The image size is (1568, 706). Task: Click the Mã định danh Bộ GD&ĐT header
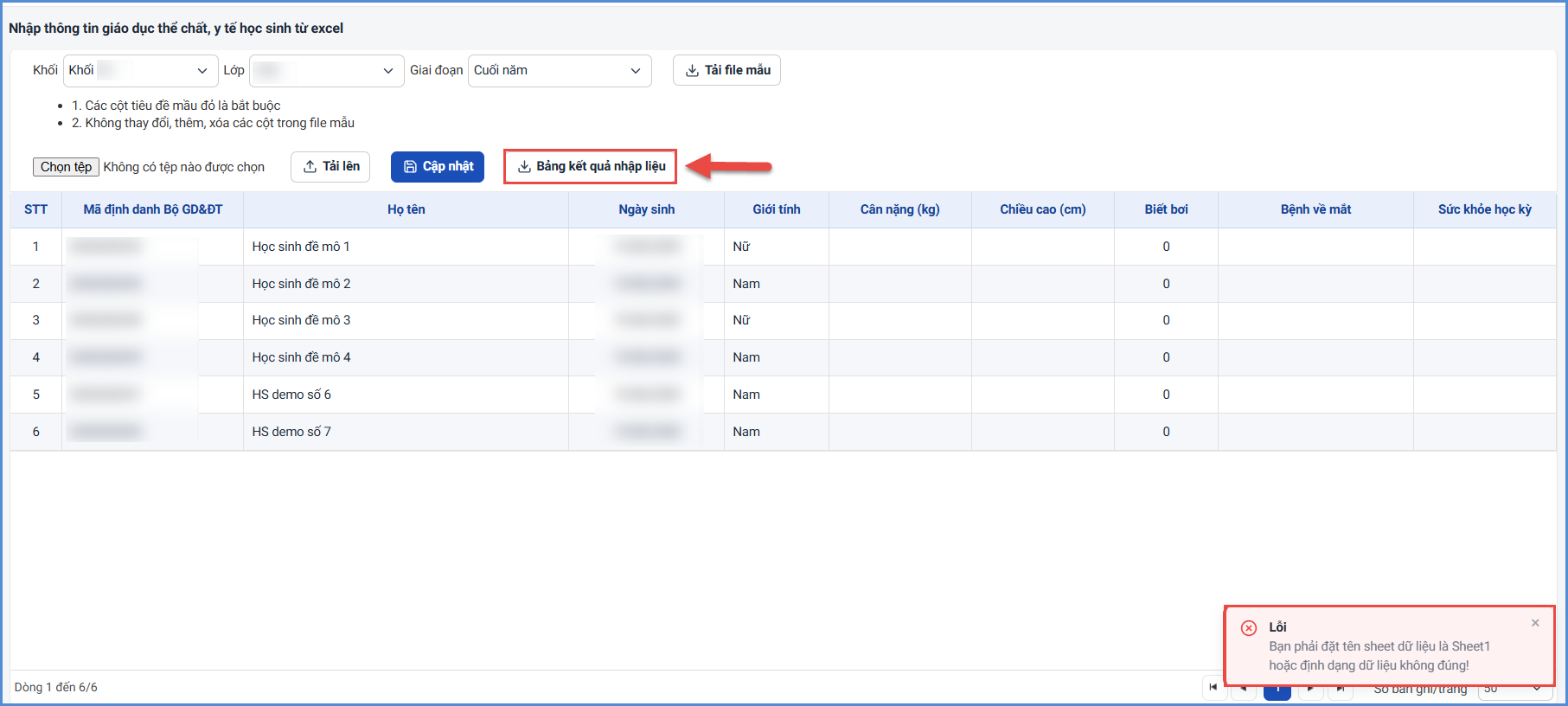coord(152,209)
